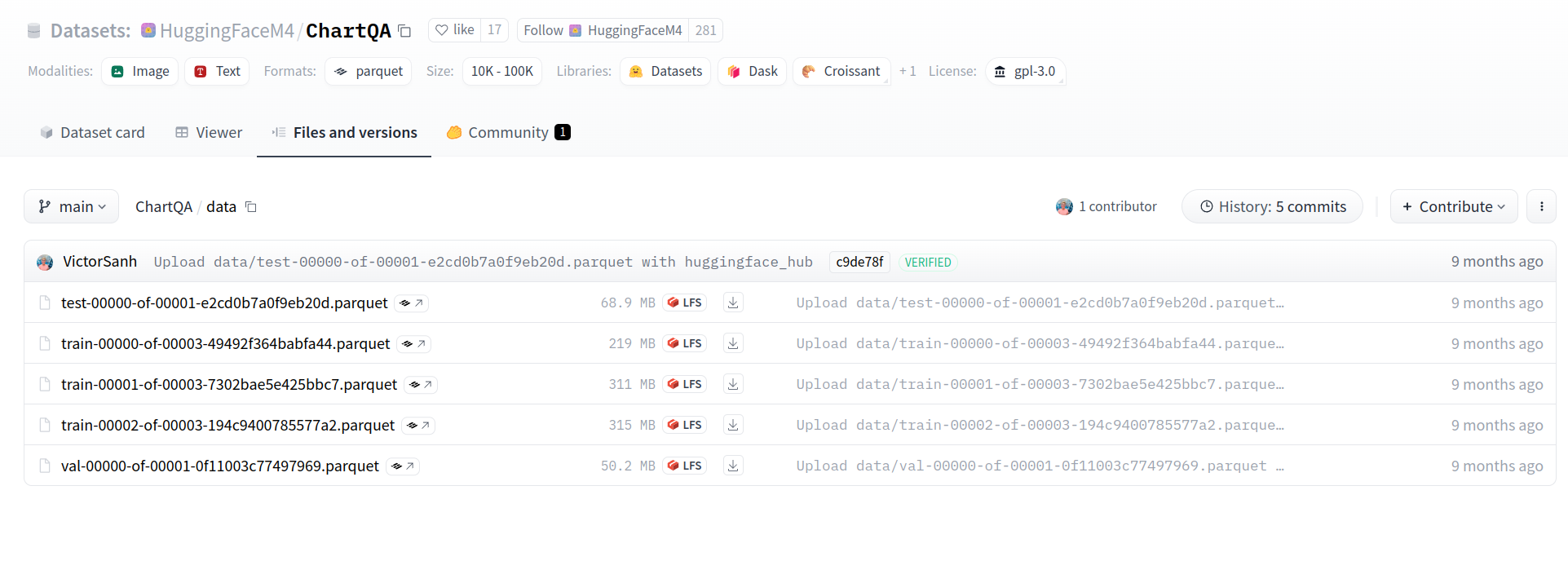Follow HuggingFaceM4 organization
The height and width of the screenshot is (561, 1568).
pos(603,30)
